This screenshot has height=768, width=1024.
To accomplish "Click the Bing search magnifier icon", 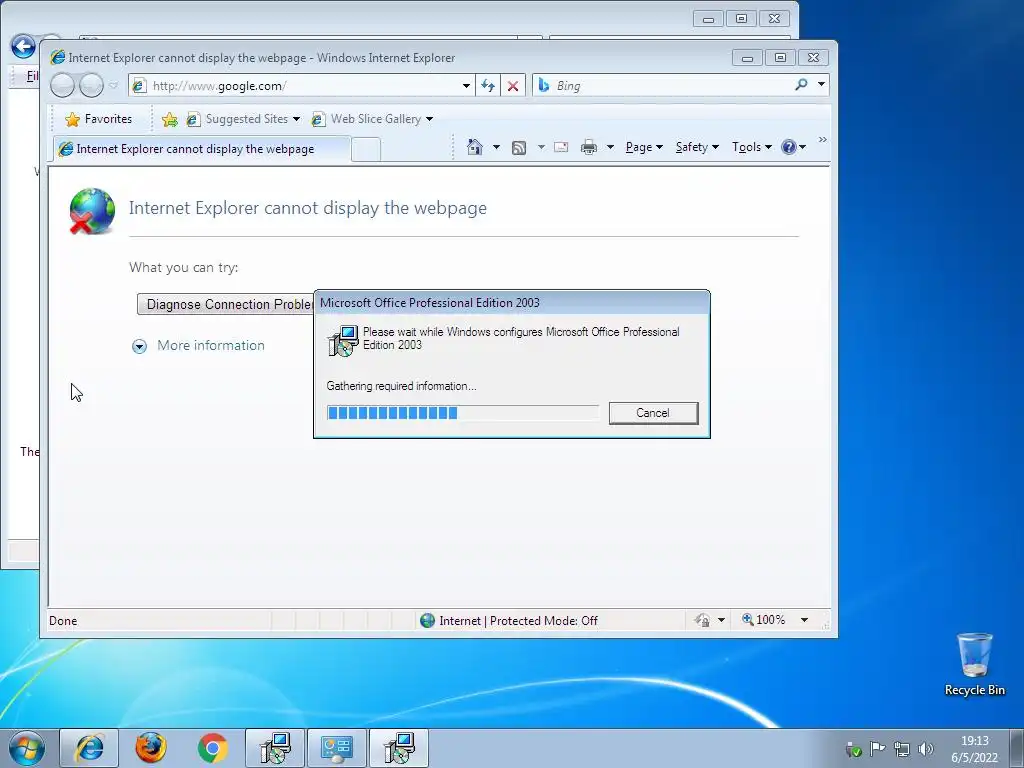I will point(801,85).
